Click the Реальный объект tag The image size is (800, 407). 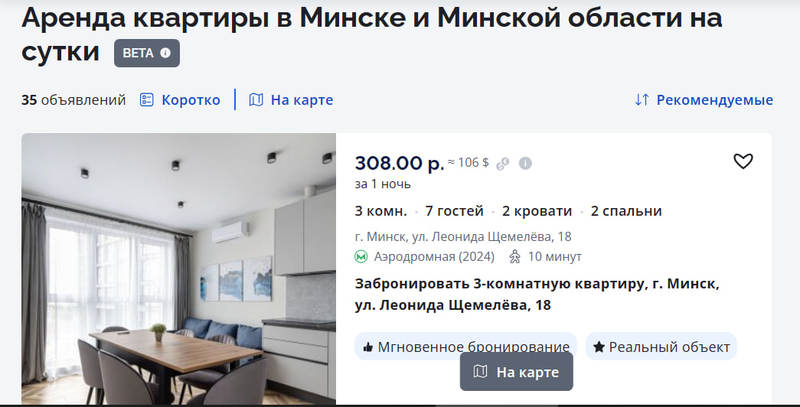point(661,347)
